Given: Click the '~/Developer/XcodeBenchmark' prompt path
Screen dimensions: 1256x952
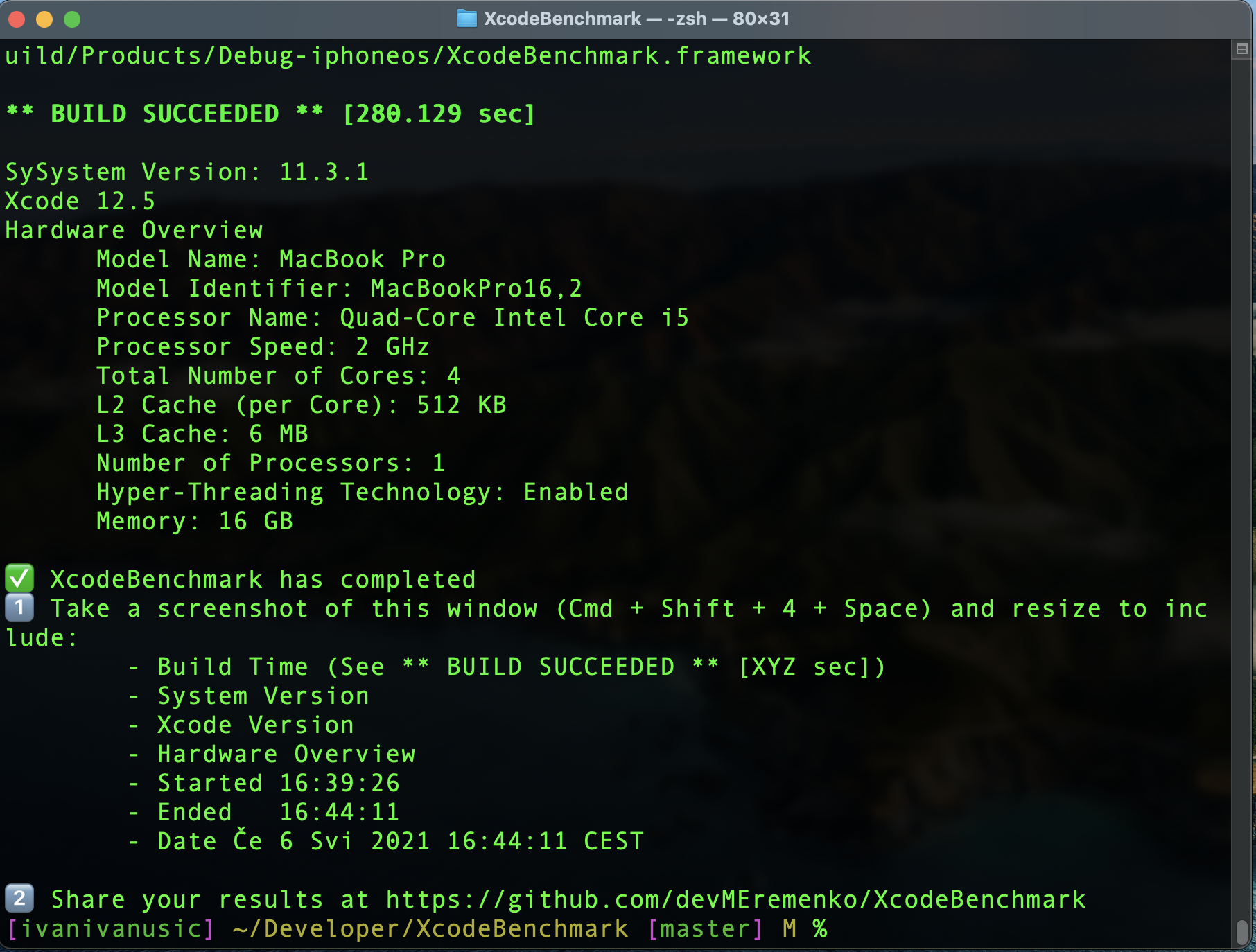Looking at the screenshot, I should click(x=431, y=928).
